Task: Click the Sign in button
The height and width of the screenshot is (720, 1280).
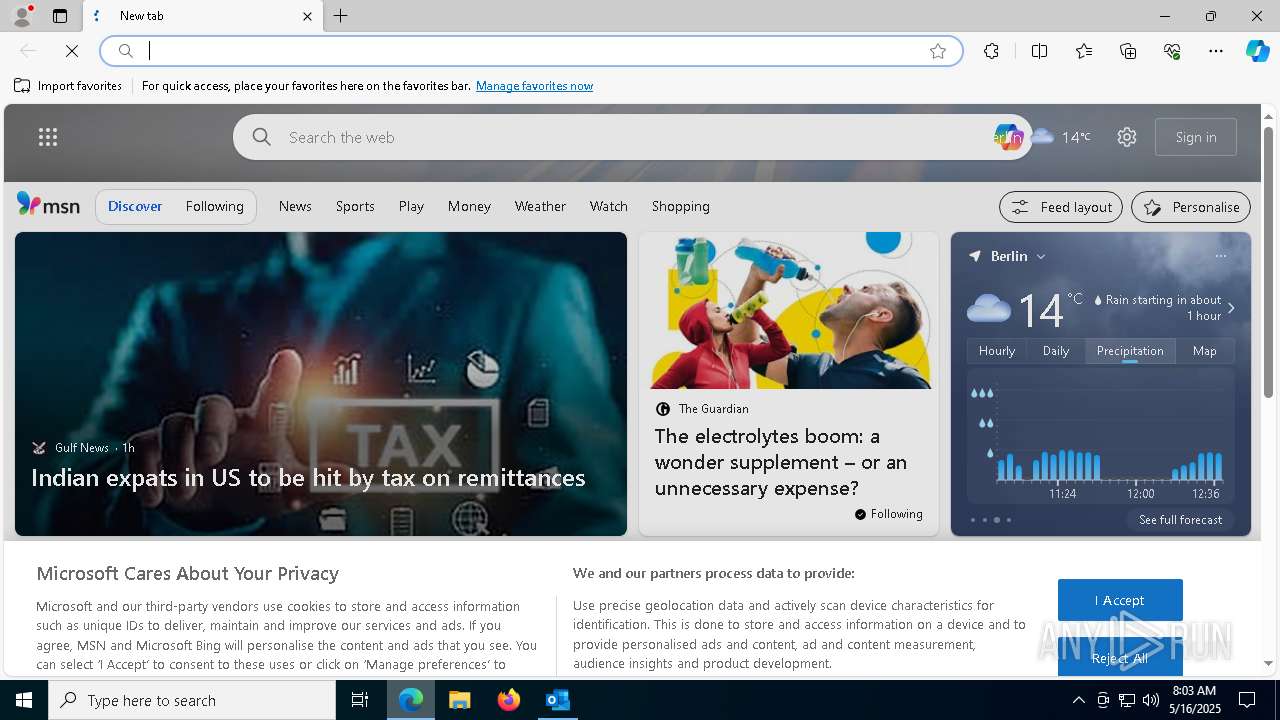Action: (1196, 137)
